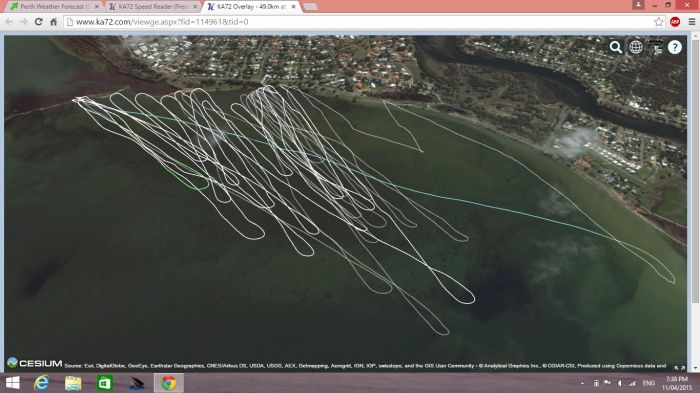Toggle Cesium fullscreen mode
Screen dimensions: 700x393
[679, 368]
